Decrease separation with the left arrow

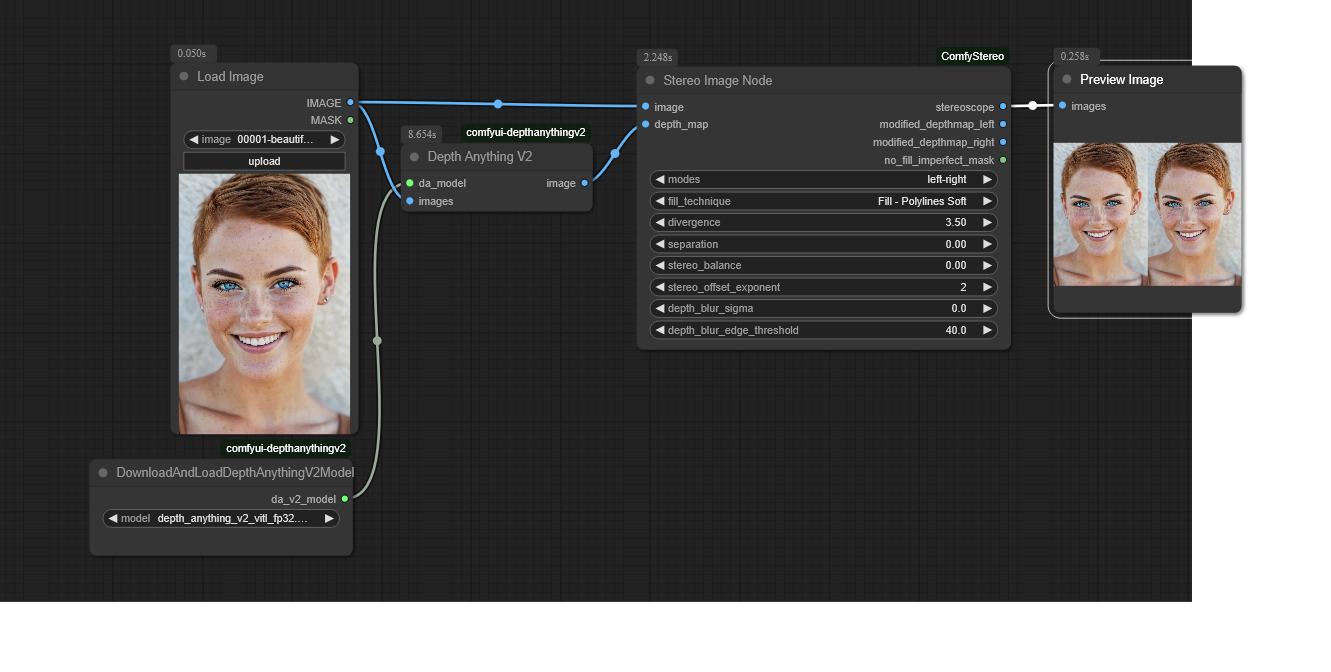point(660,244)
